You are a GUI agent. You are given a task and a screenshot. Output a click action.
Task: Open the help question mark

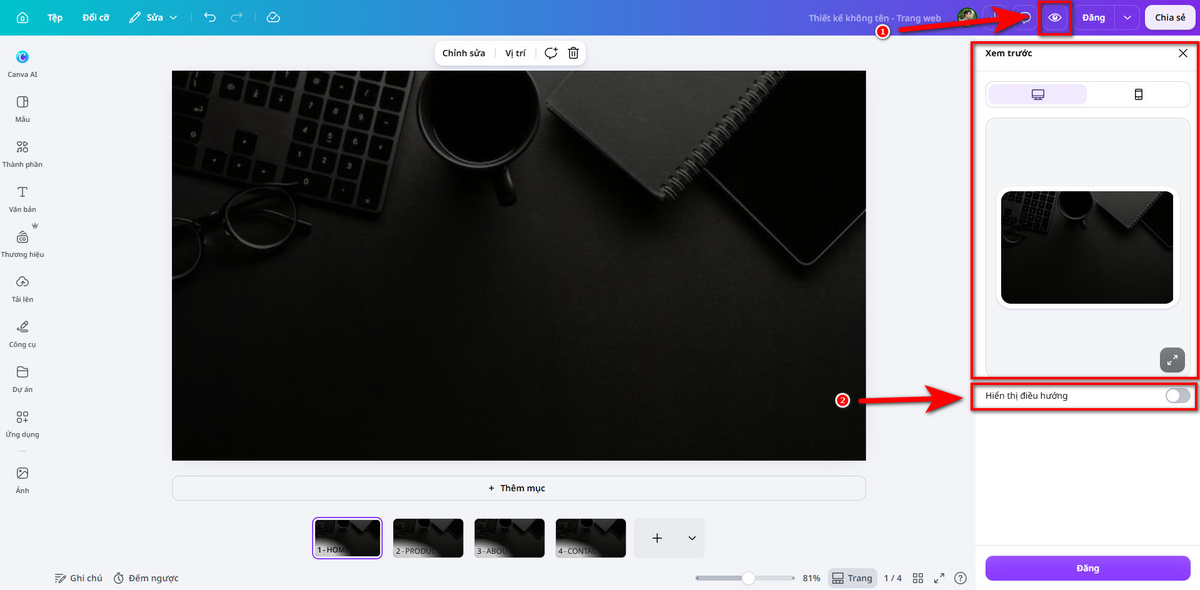click(961, 578)
